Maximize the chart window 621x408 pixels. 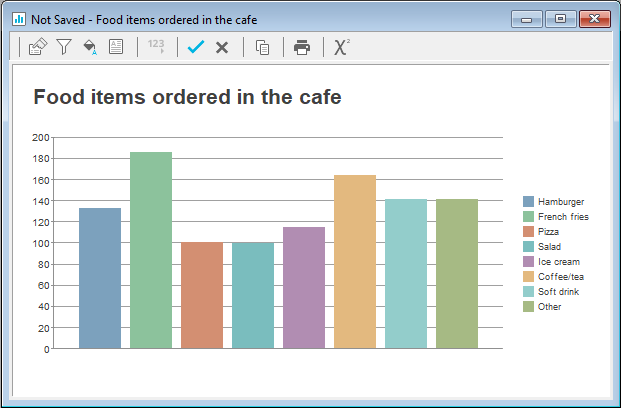[560, 19]
